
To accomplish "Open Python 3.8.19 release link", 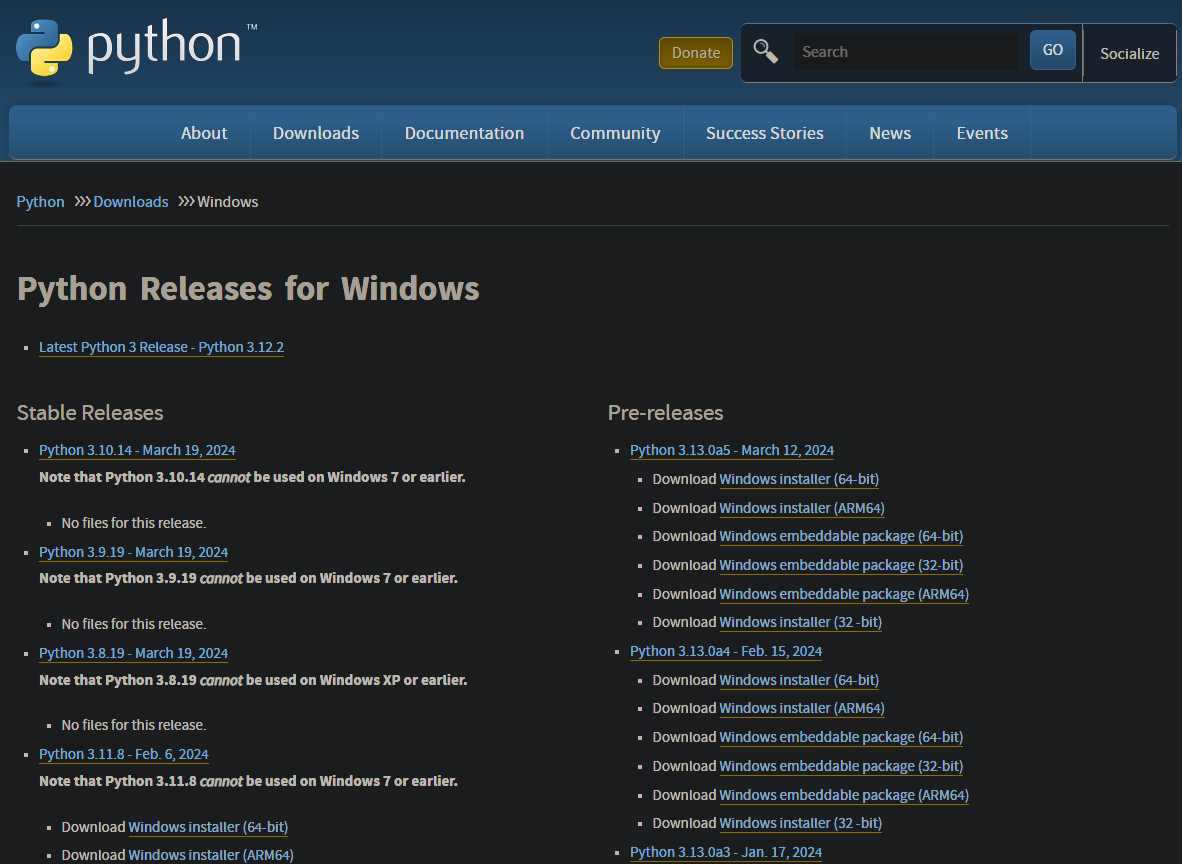I will tap(133, 653).
